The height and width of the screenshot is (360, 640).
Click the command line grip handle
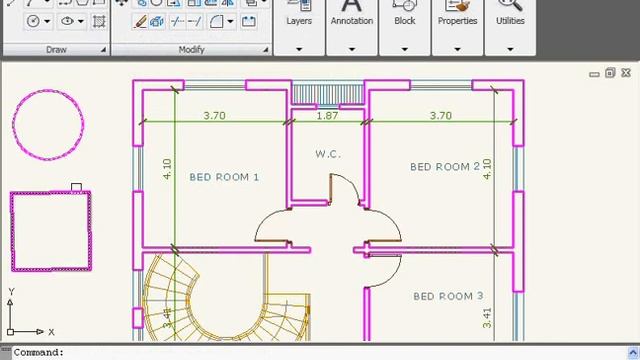[6, 349]
